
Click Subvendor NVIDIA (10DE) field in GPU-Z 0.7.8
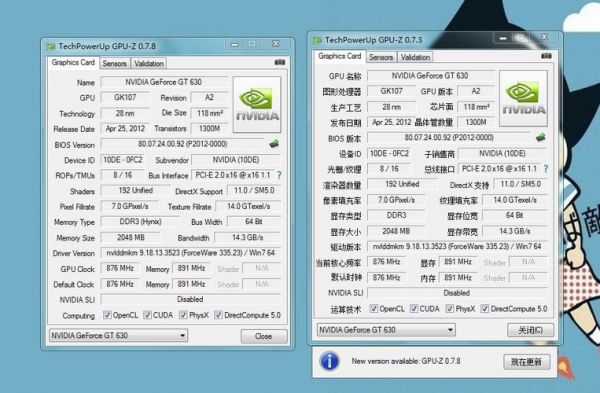click(x=236, y=160)
